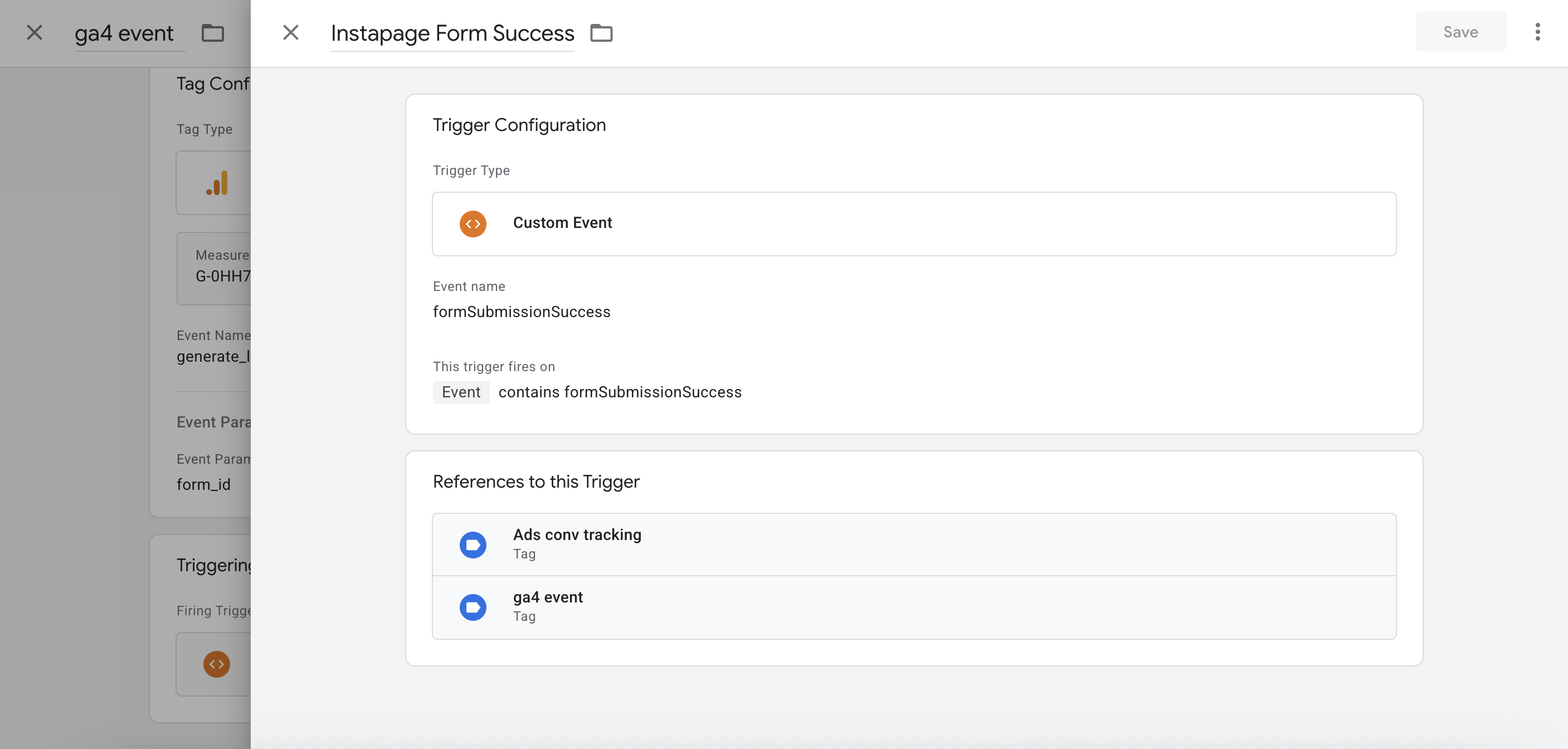
Task: Click the Trigger Configuration heading
Action: [519, 125]
